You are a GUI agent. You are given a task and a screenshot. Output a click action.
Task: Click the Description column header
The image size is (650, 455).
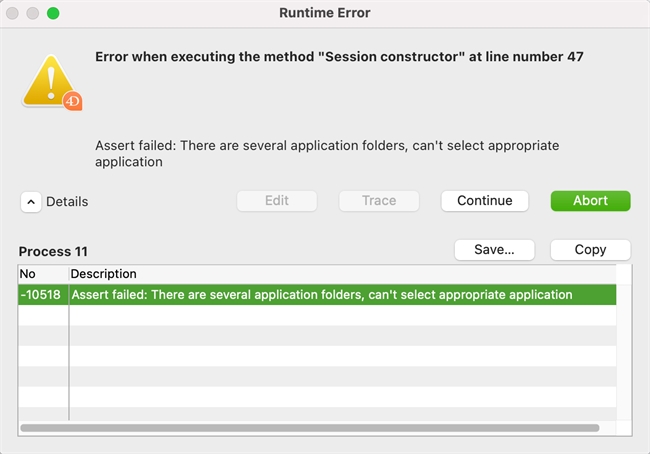[103, 273]
